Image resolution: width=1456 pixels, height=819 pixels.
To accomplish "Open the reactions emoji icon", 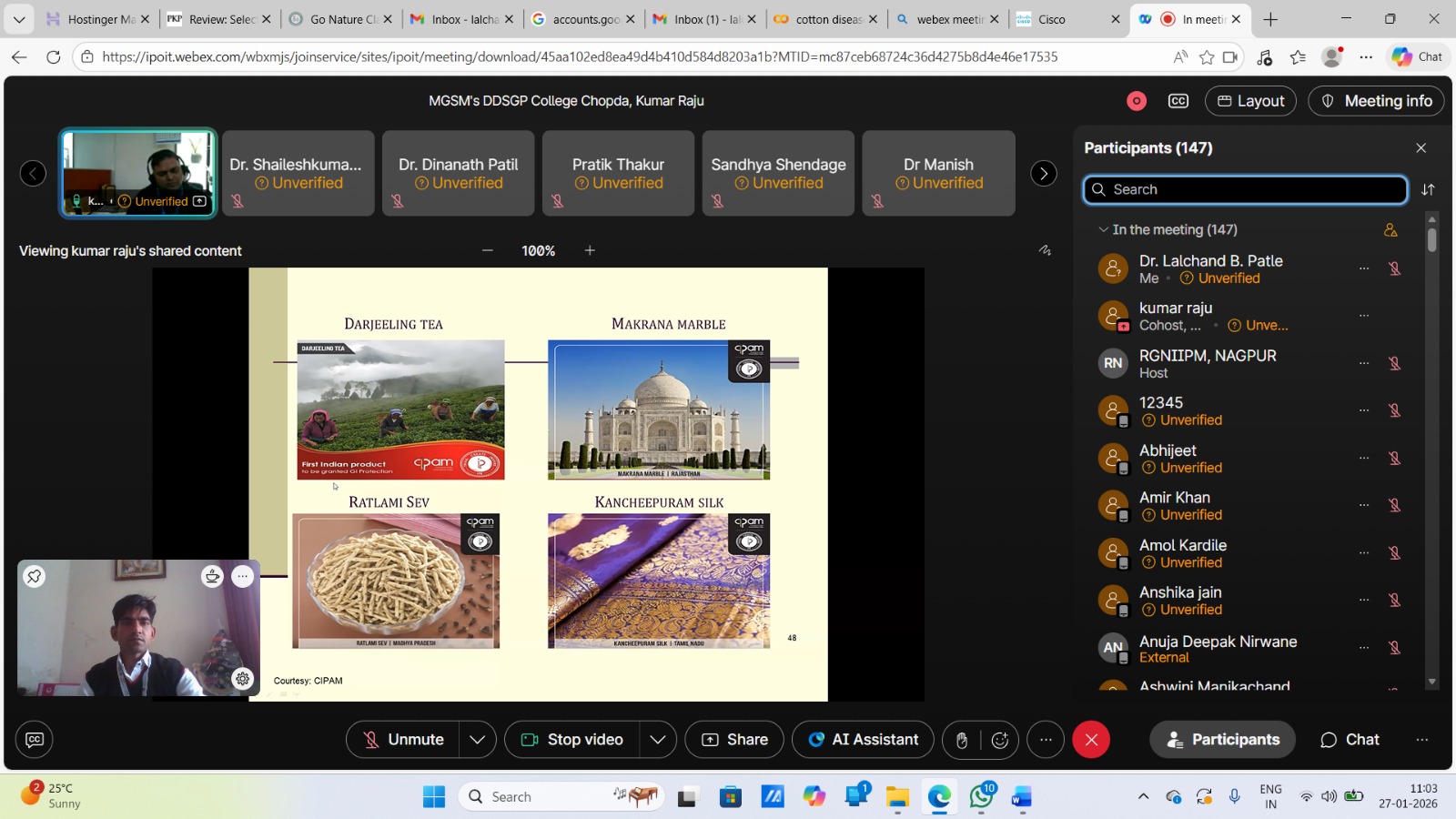I will [999, 740].
